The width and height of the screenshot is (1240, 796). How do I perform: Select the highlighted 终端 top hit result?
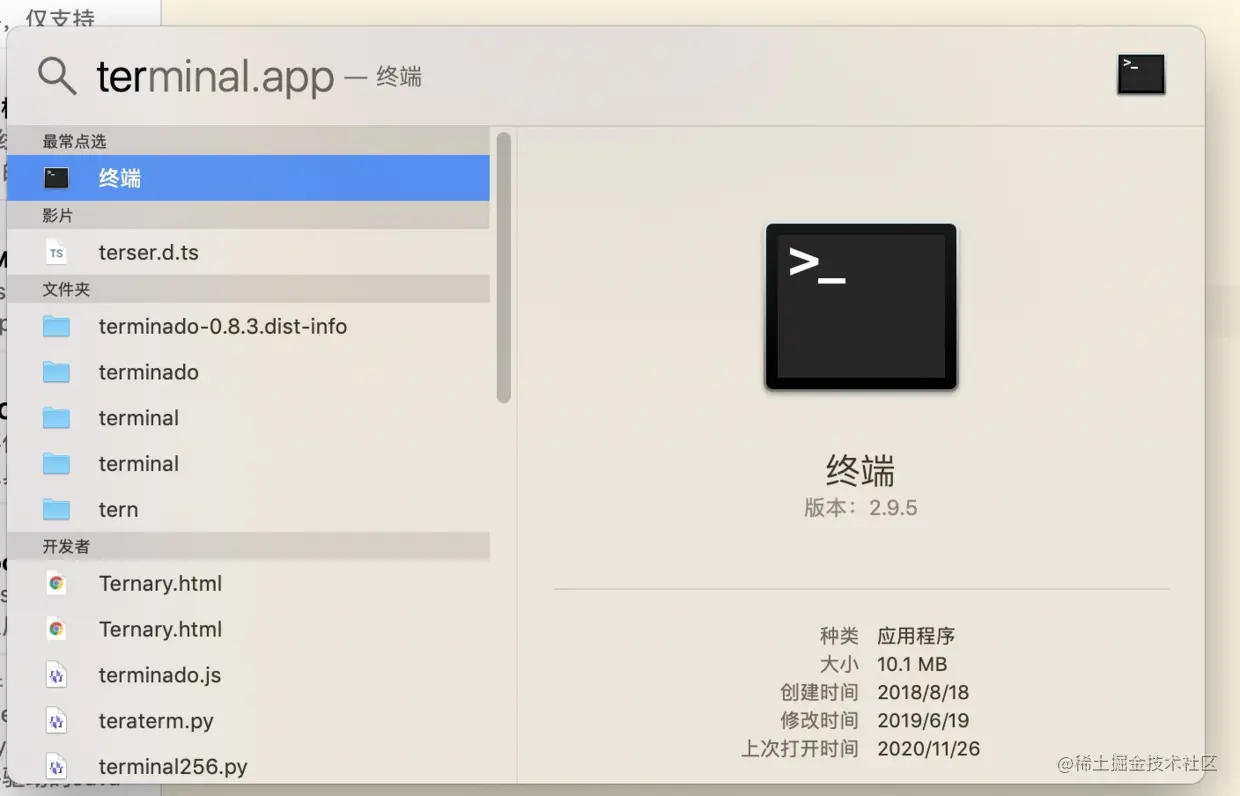point(248,178)
